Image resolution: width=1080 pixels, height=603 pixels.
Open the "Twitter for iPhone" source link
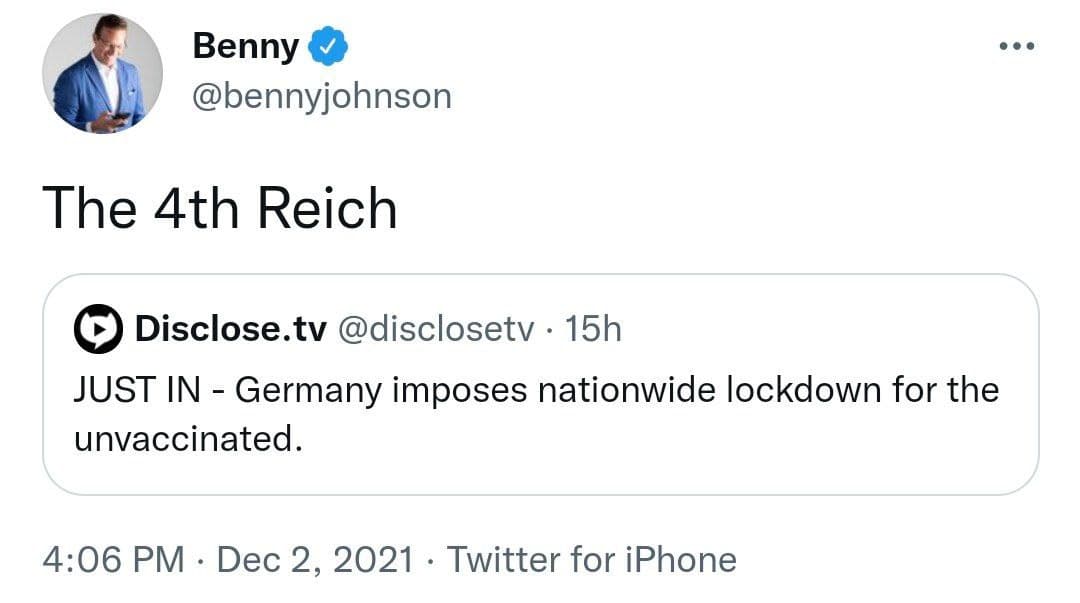(x=591, y=560)
